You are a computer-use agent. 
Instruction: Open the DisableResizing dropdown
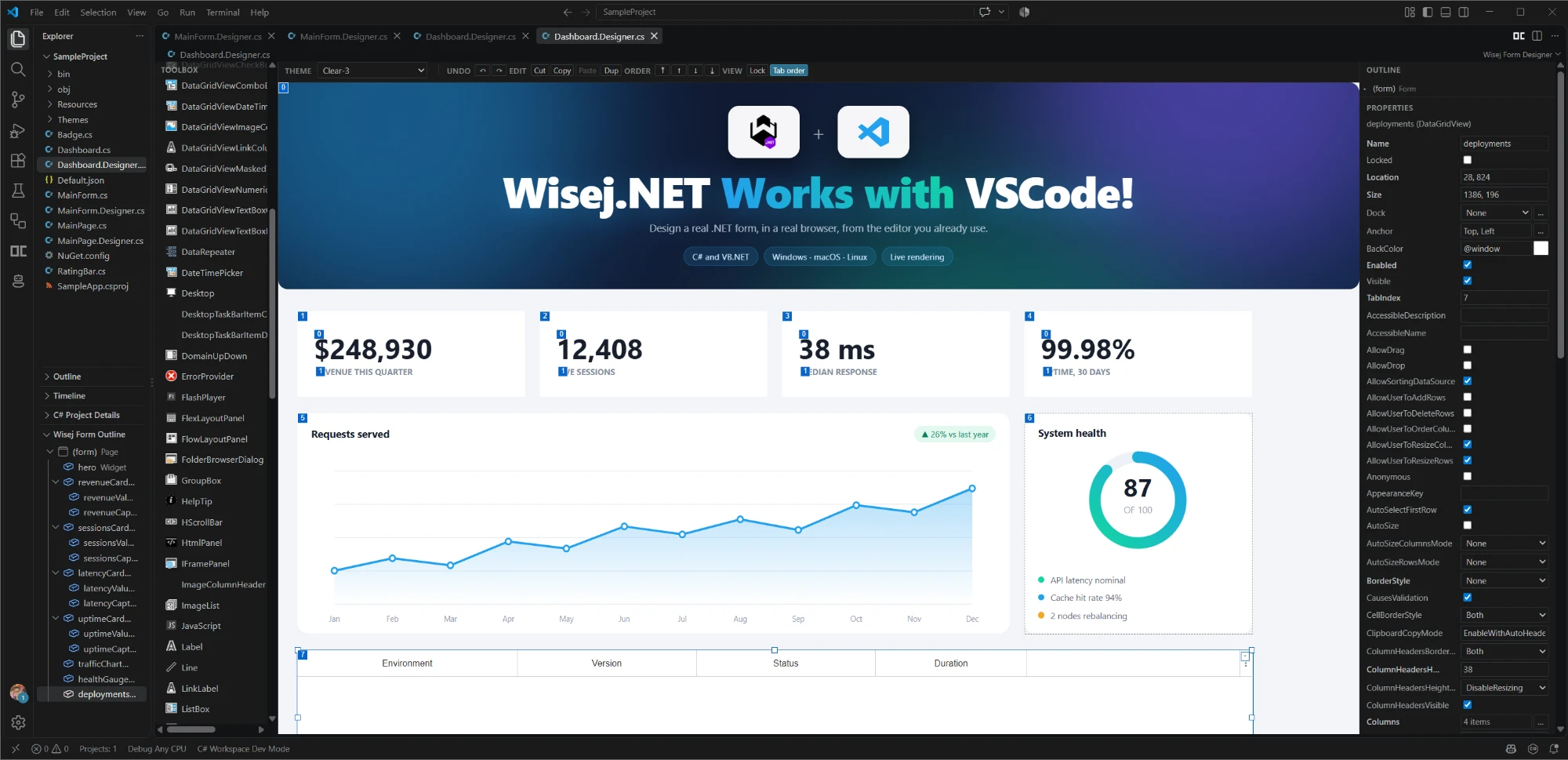click(1504, 688)
